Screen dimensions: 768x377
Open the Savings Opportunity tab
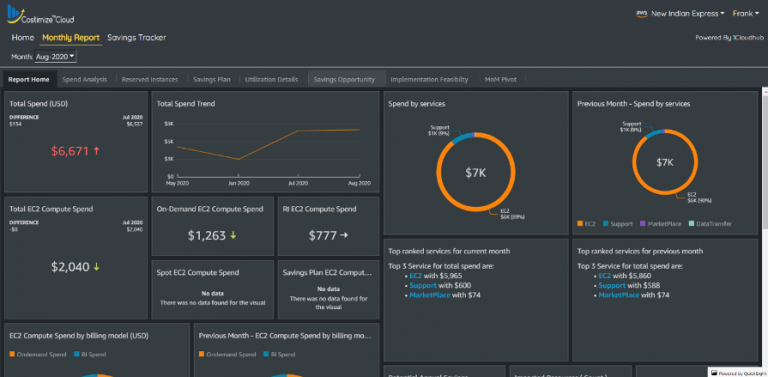click(344, 79)
